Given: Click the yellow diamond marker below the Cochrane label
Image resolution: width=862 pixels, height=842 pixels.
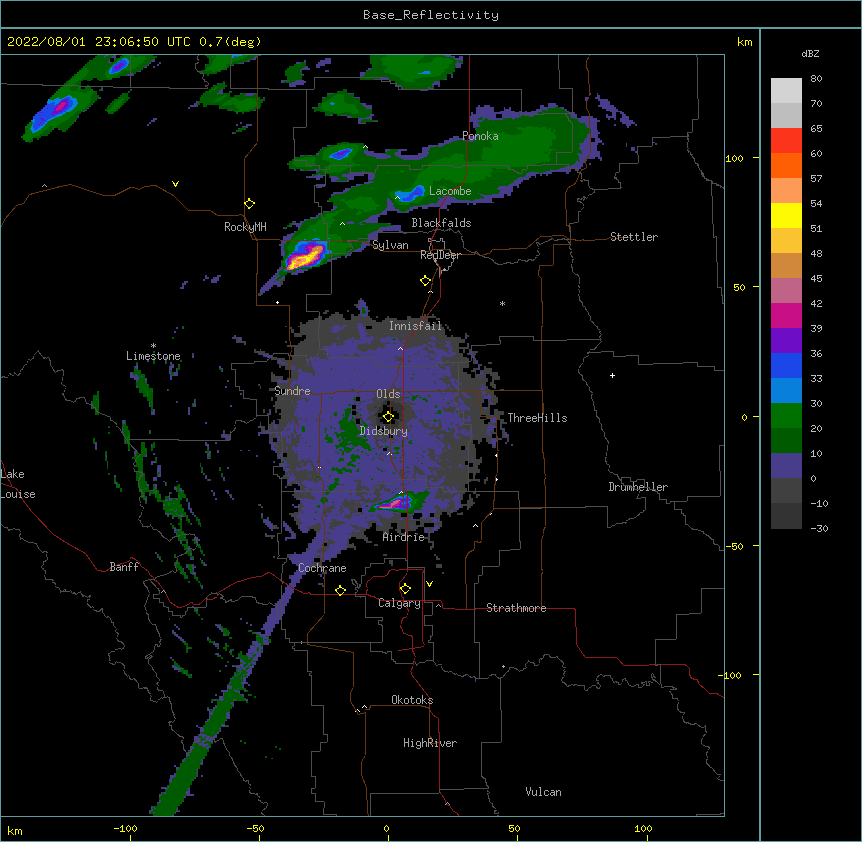Looking at the screenshot, I should [340, 590].
